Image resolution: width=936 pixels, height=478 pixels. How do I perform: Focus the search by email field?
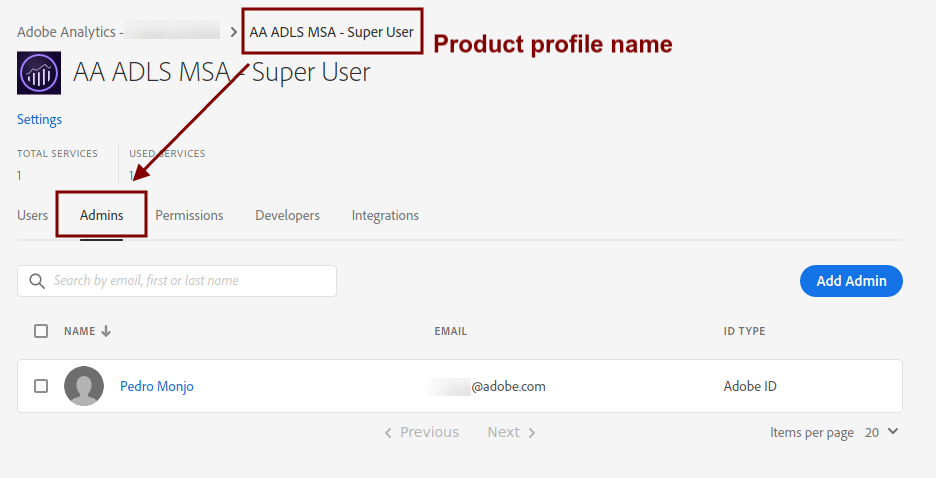coord(190,281)
